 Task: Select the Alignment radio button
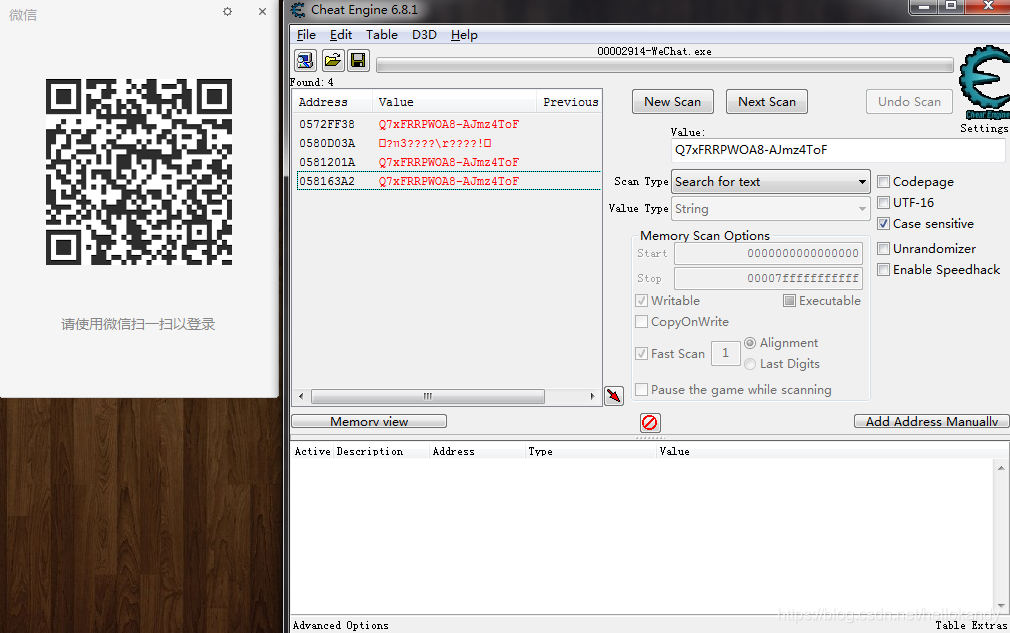pos(750,343)
